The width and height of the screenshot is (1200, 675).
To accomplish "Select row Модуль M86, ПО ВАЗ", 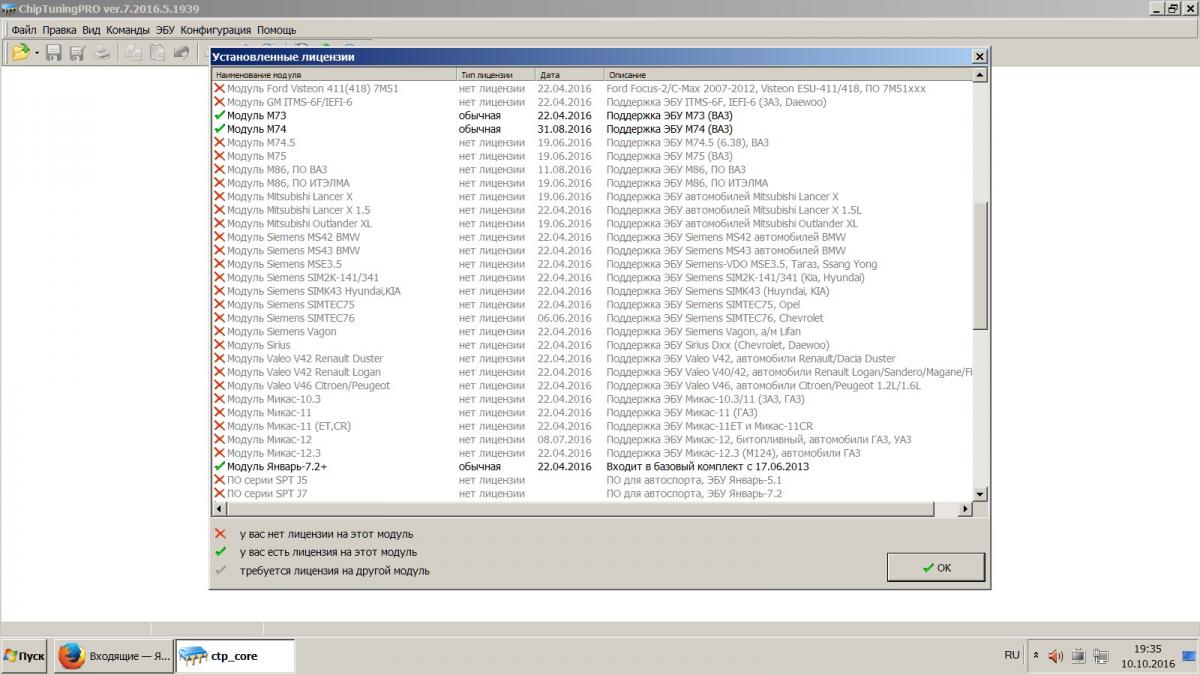I will (592, 169).
